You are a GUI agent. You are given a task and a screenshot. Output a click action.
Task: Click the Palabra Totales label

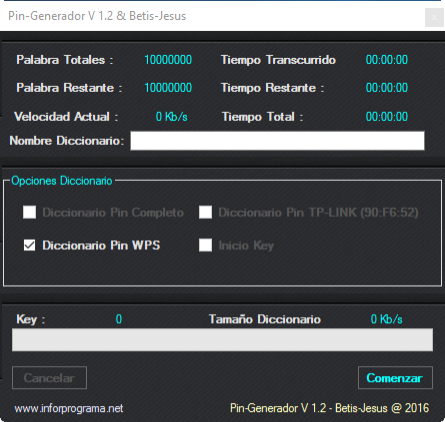[65, 60]
